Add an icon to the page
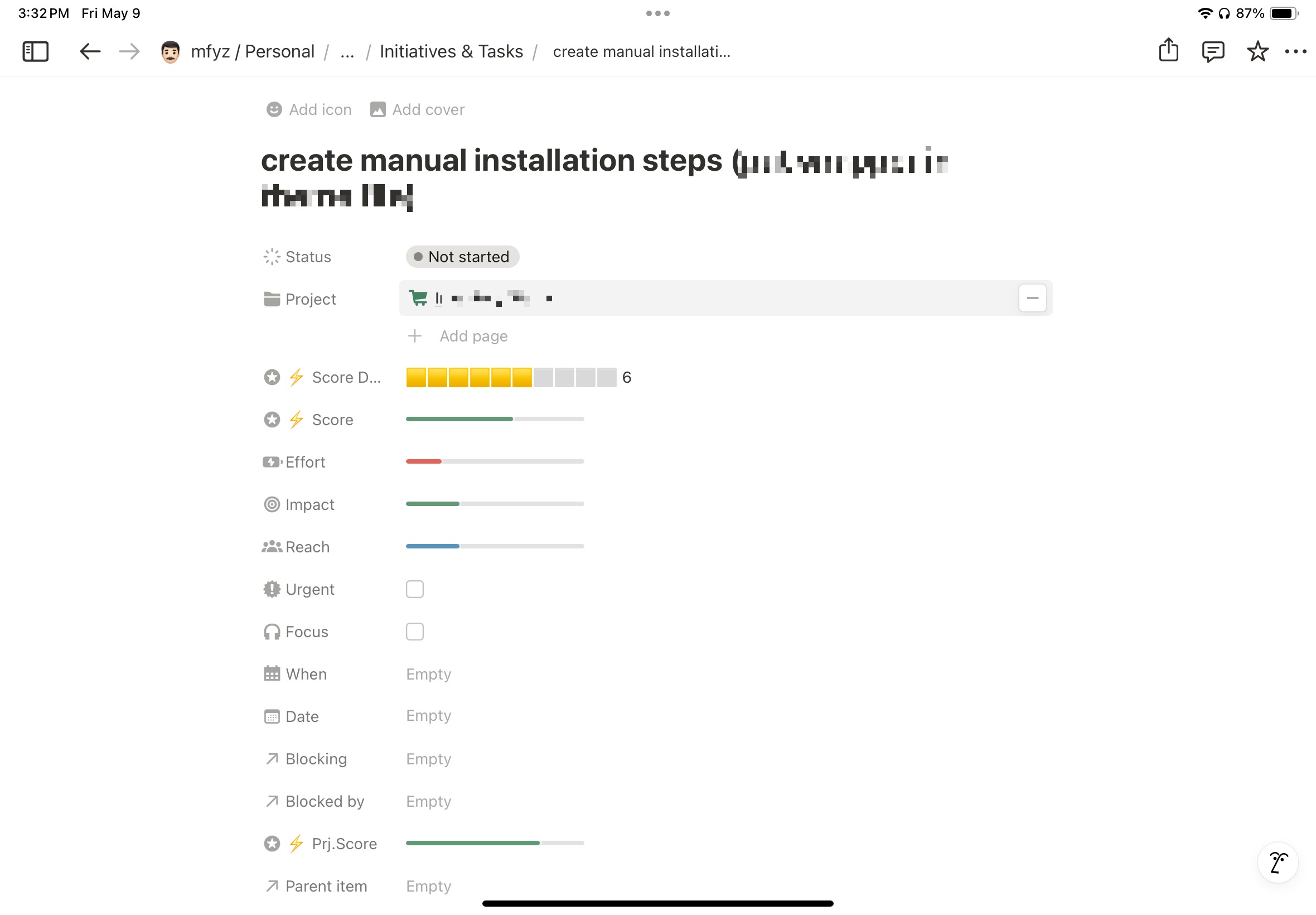Screen dimensions: 1316x915 coord(308,109)
